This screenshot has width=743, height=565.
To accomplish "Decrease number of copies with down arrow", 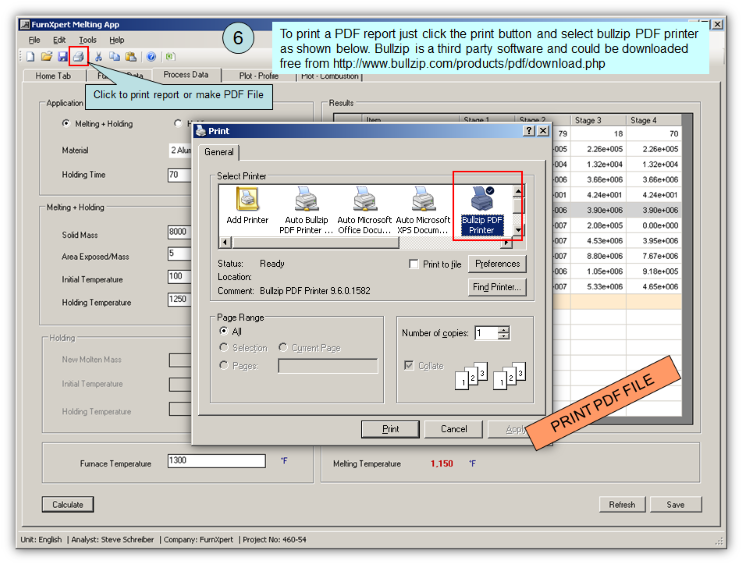I will coord(504,336).
